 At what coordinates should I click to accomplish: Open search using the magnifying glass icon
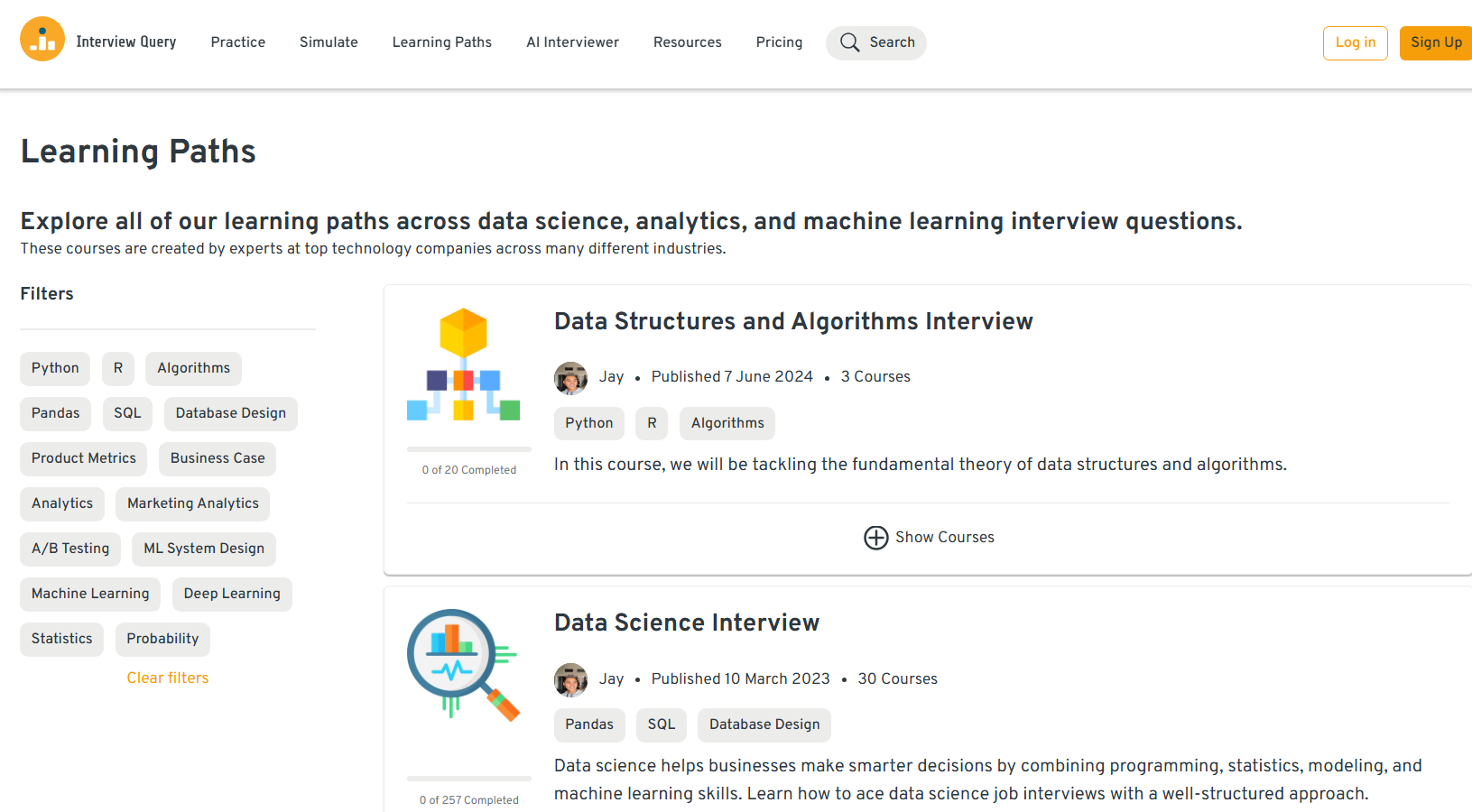(849, 42)
